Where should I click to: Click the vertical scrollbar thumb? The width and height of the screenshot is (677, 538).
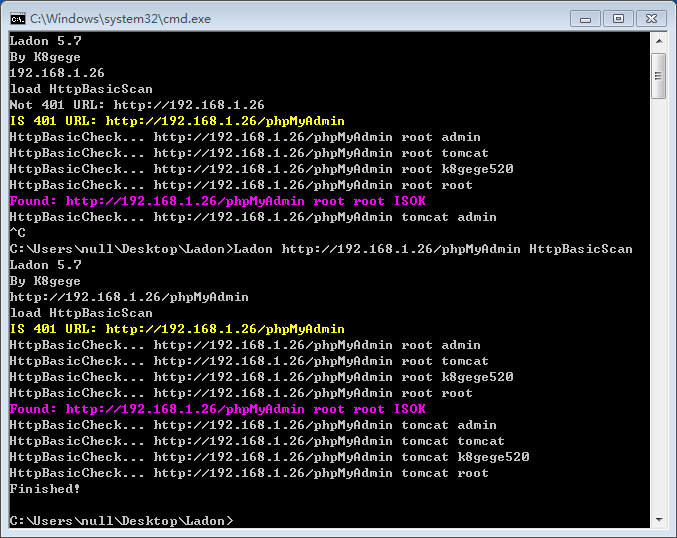point(658,76)
